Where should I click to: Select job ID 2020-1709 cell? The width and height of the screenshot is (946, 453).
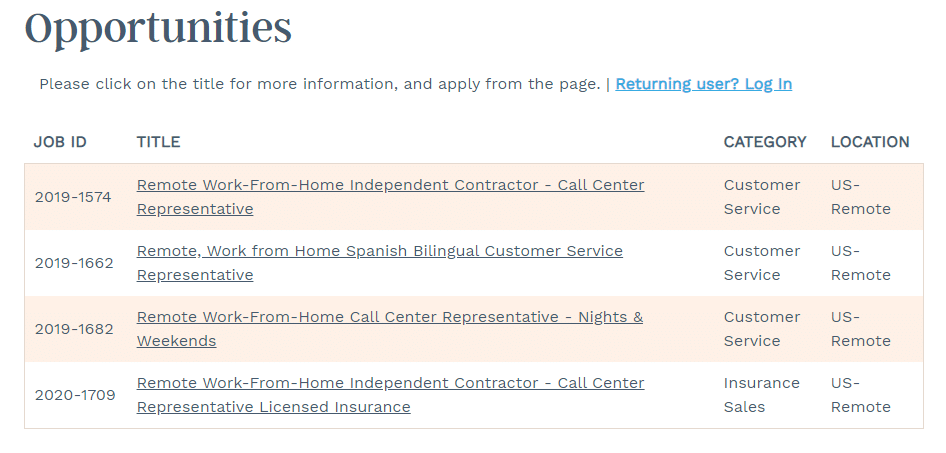point(75,395)
